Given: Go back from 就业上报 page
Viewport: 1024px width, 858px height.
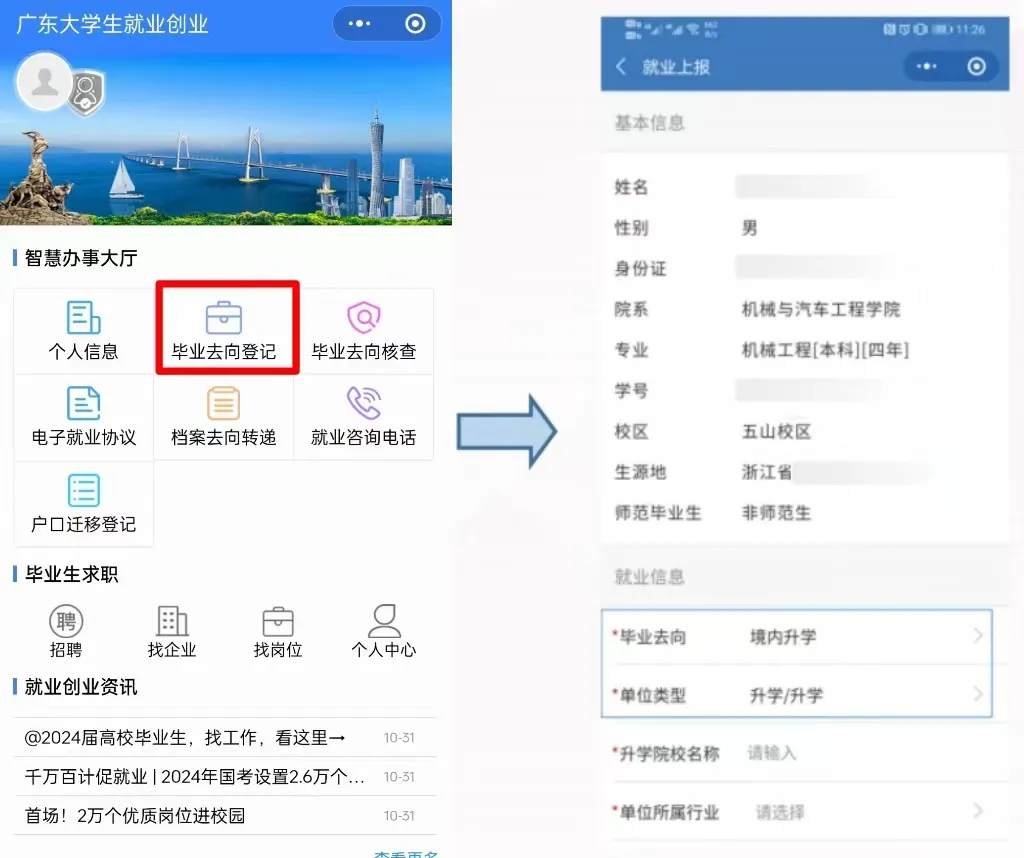Looking at the screenshot, I should click(621, 67).
